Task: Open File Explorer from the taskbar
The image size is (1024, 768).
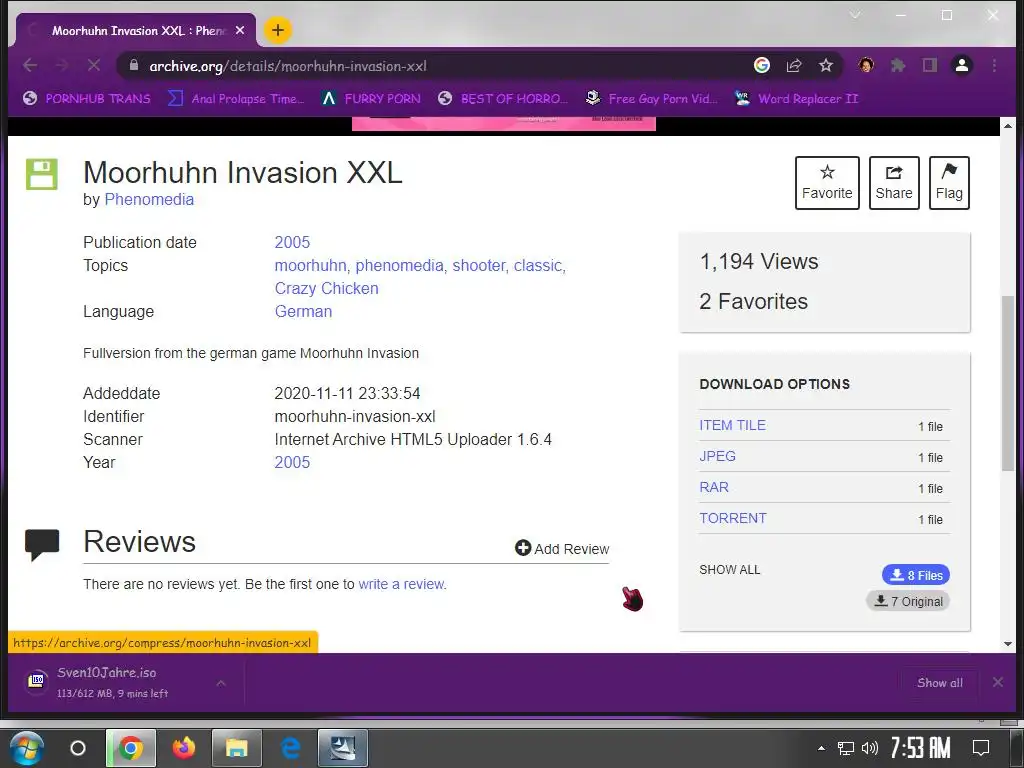Action: [x=236, y=748]
